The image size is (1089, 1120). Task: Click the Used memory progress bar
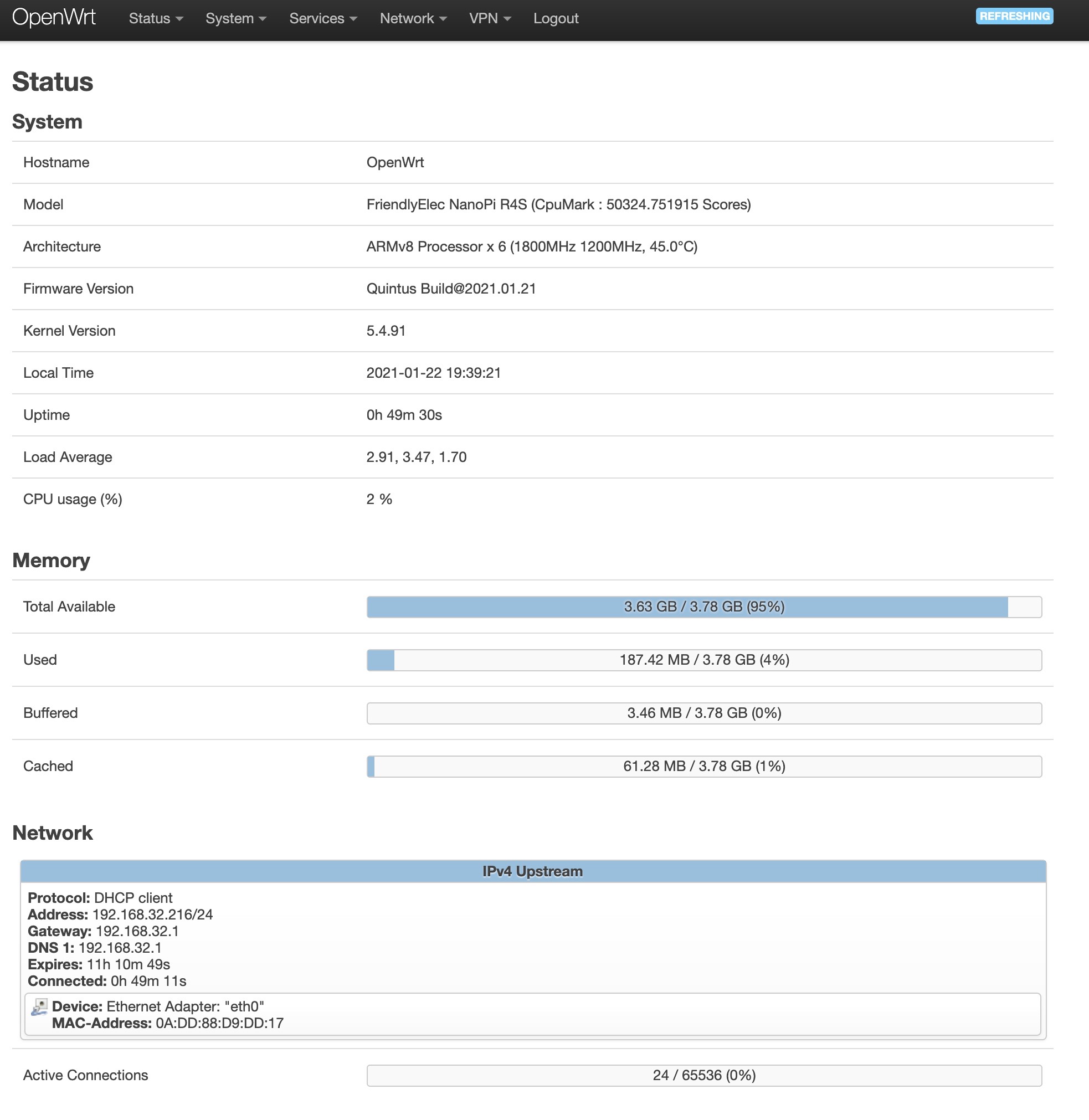703,660
